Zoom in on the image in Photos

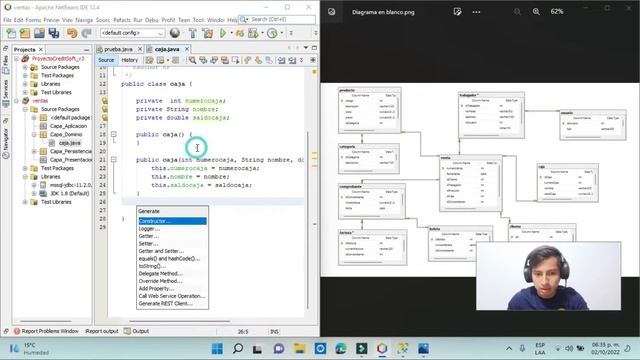click(x=536, y=12)
